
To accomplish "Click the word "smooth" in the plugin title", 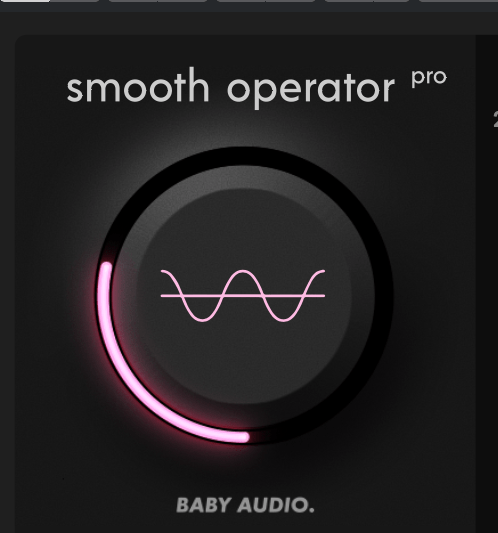I will 138,85.
